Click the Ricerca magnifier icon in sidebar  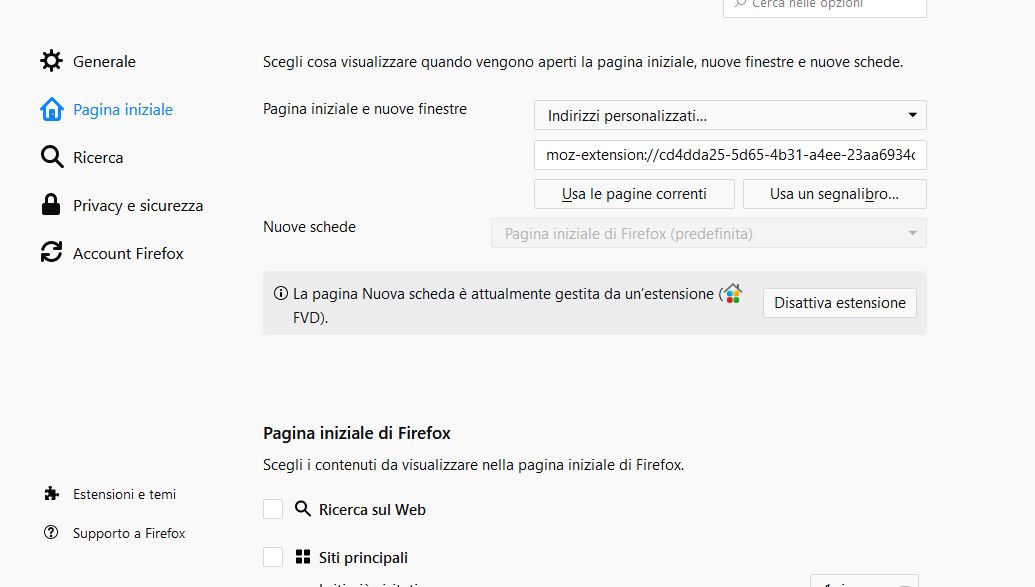pyautogui.click(x=51, y=157)
